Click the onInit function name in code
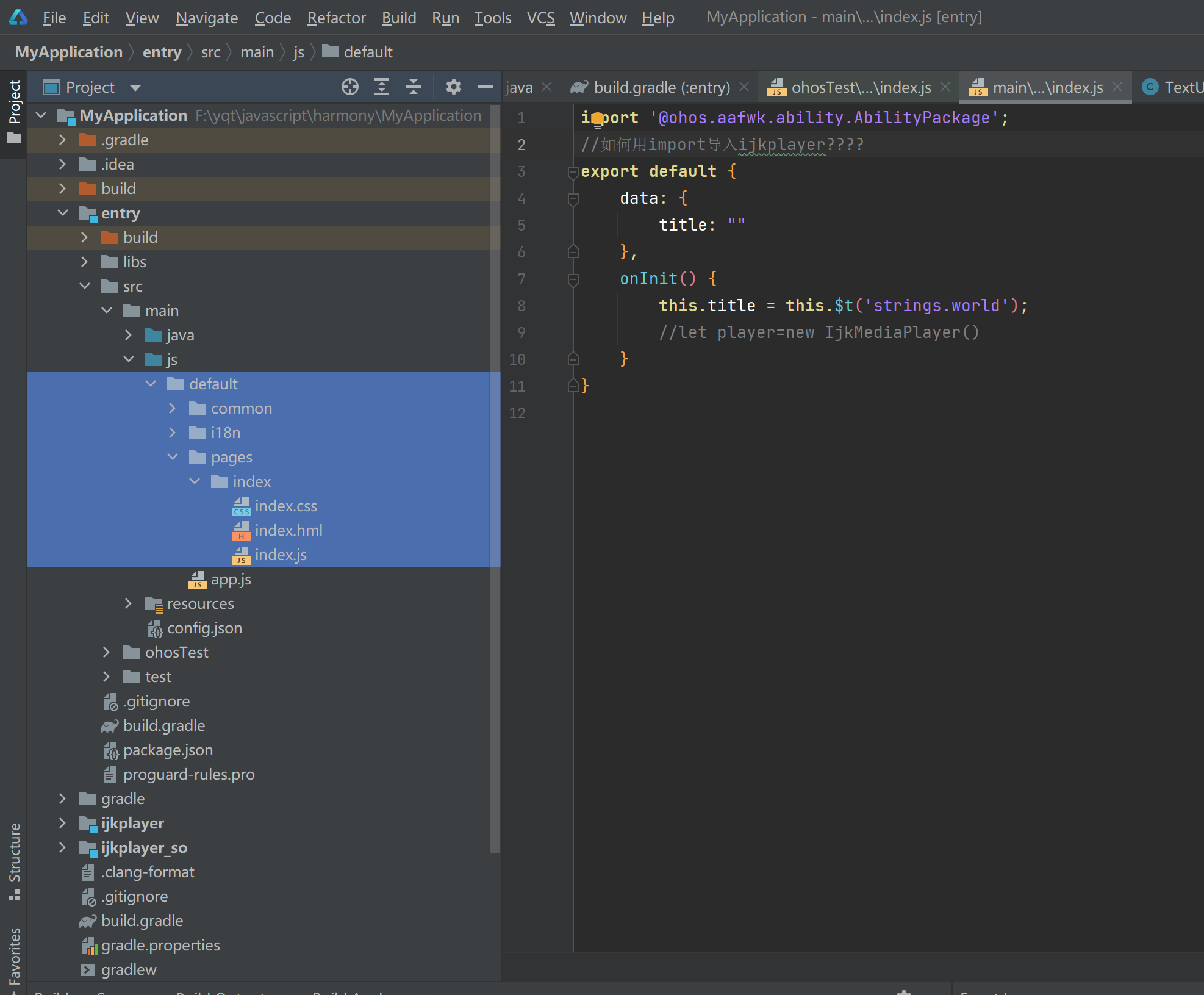1204x995 pixels. (x=648, y=279)
